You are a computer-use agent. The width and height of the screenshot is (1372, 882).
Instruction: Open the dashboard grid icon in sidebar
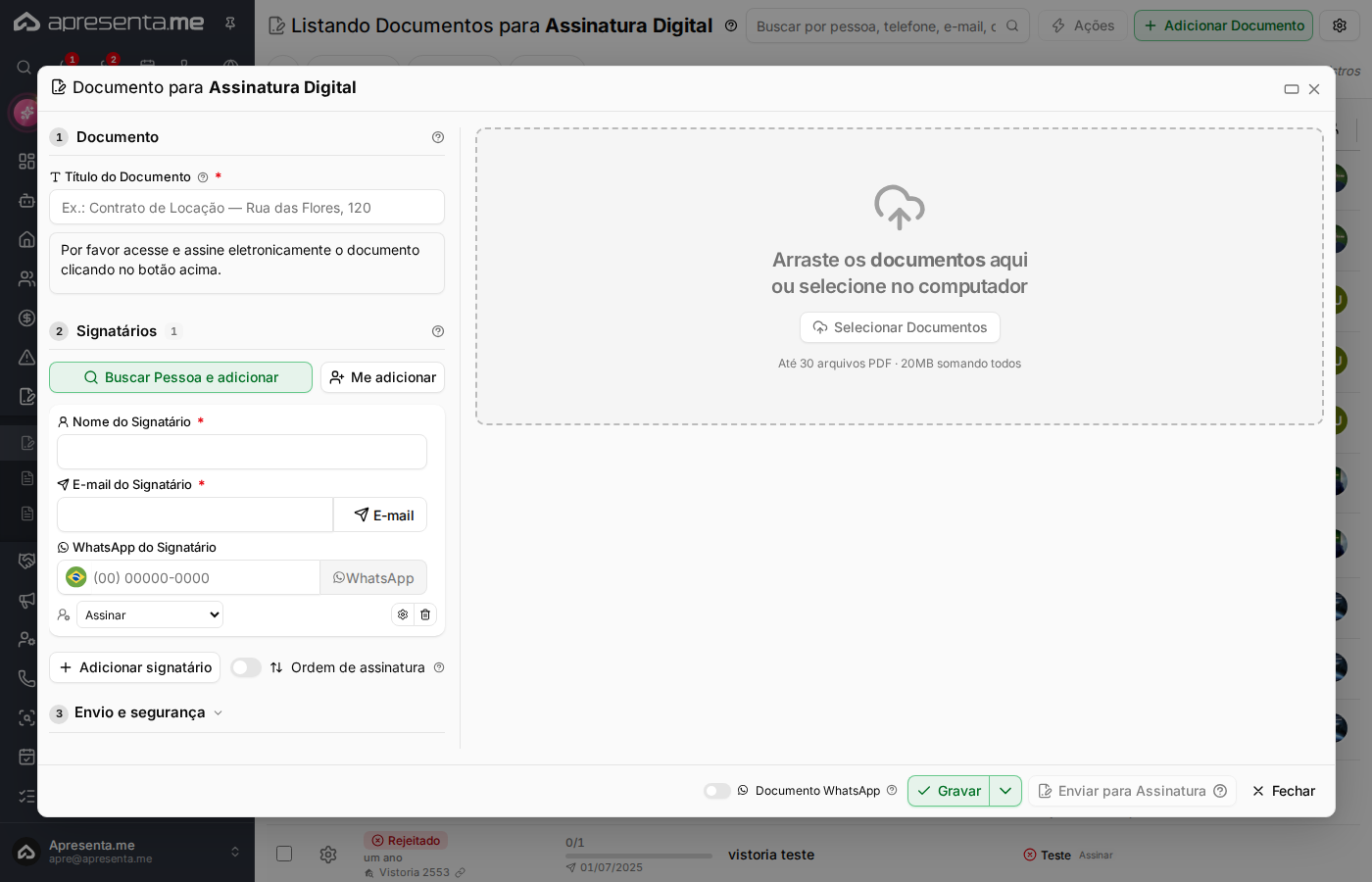[26, 161]
